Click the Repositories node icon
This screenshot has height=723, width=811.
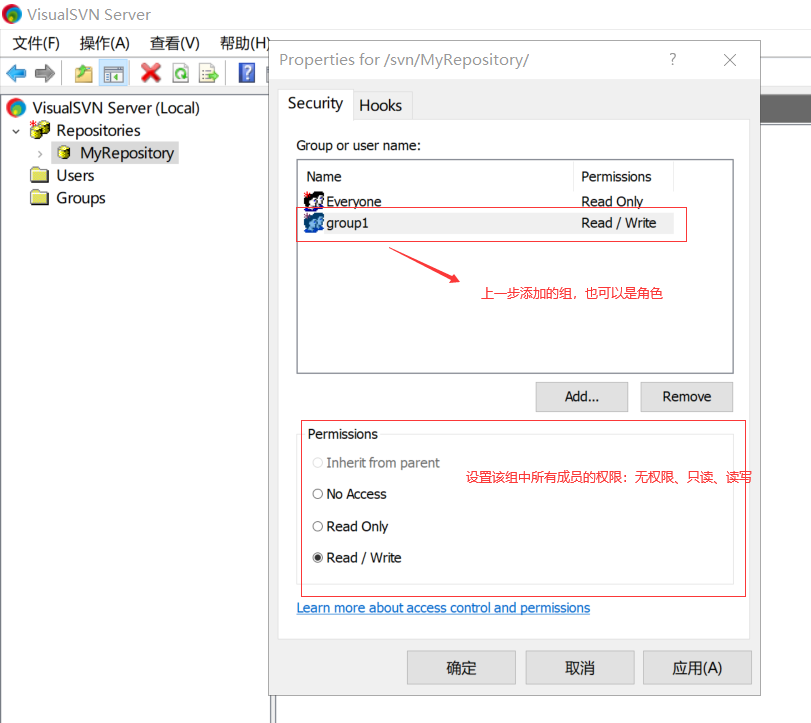pyautogui.click(x=40, y=130)
